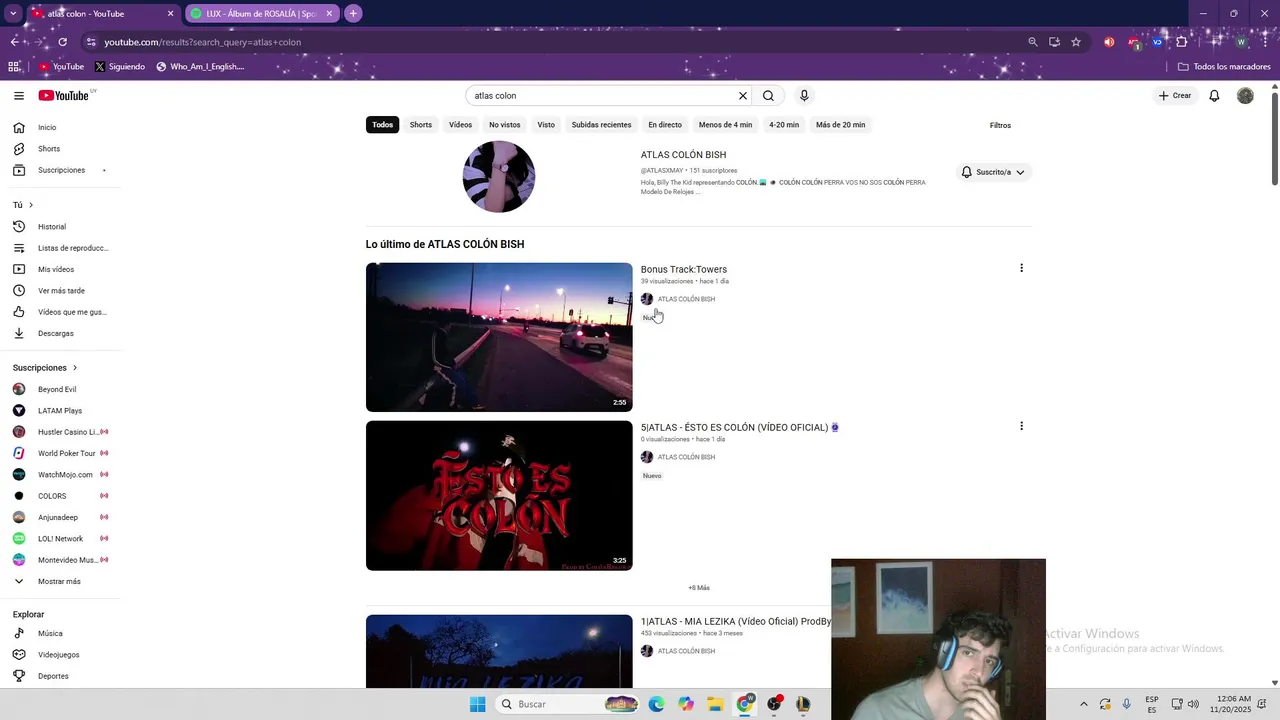This screenshot has width=1280, height=720.
Task: Expand +8 Más videos
Action: 699,588
